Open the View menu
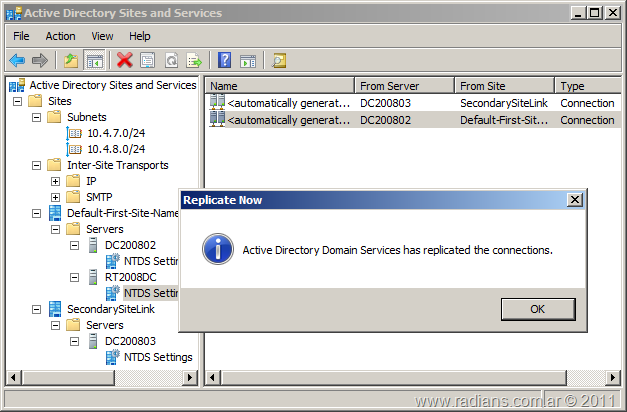This screenshot has height=412, width=627. pyautogui.click(x=102, y=36)
